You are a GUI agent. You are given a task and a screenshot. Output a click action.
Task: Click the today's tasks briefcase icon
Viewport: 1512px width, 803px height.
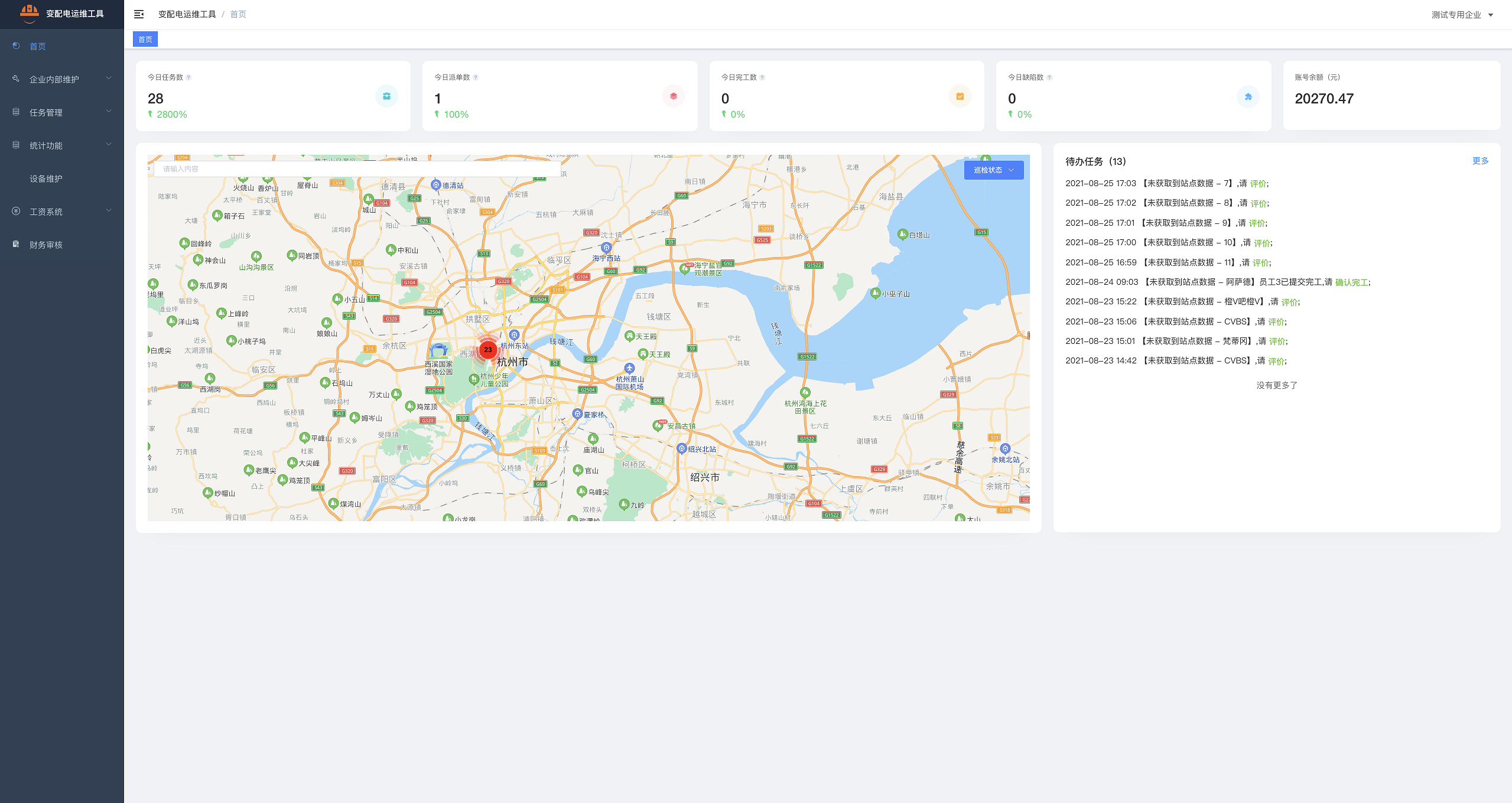[x=386, y=96]
